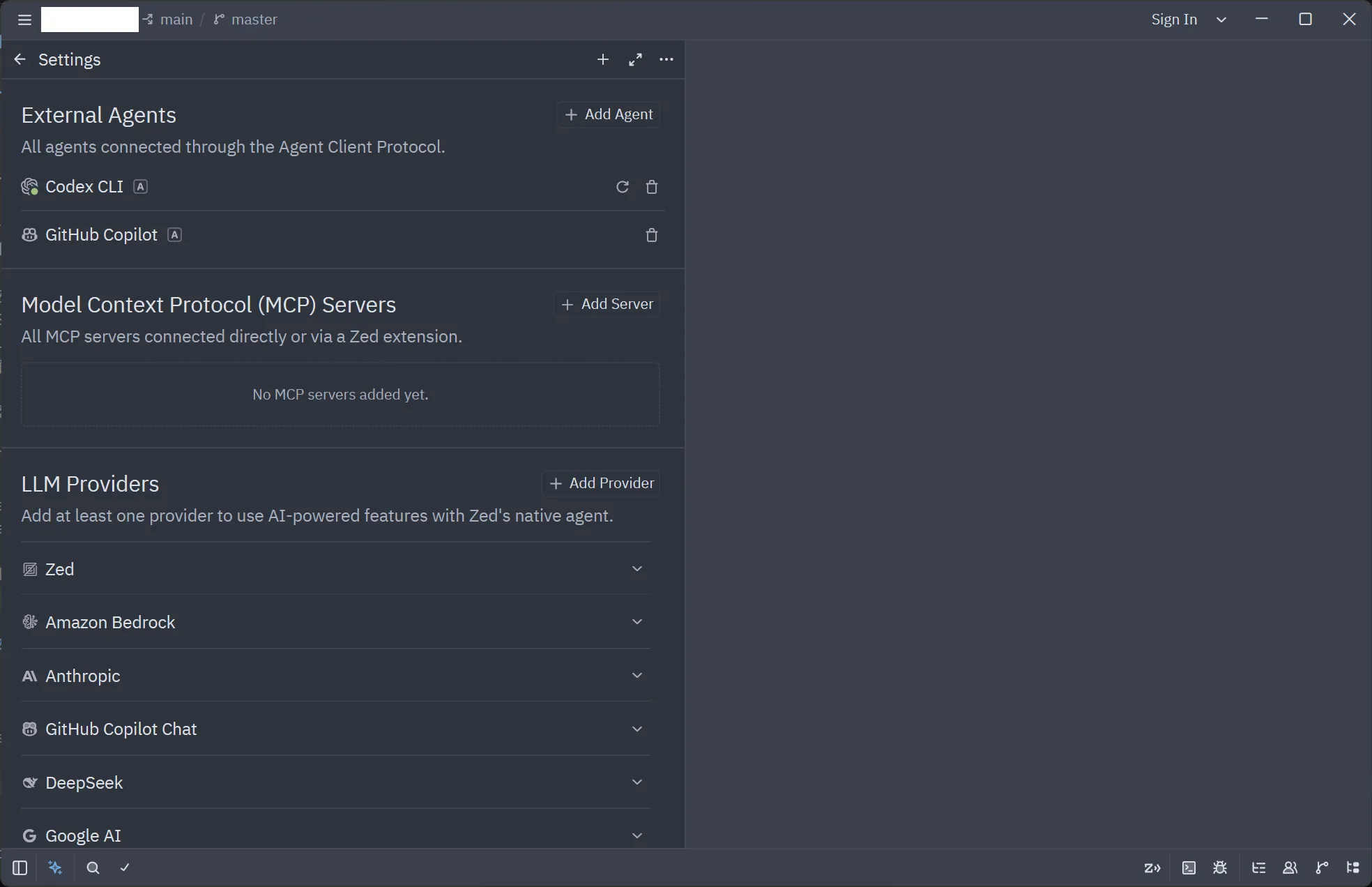
Task: Click the 'No MCP servers added yet.' message
Action: click(x=340, y=395)
